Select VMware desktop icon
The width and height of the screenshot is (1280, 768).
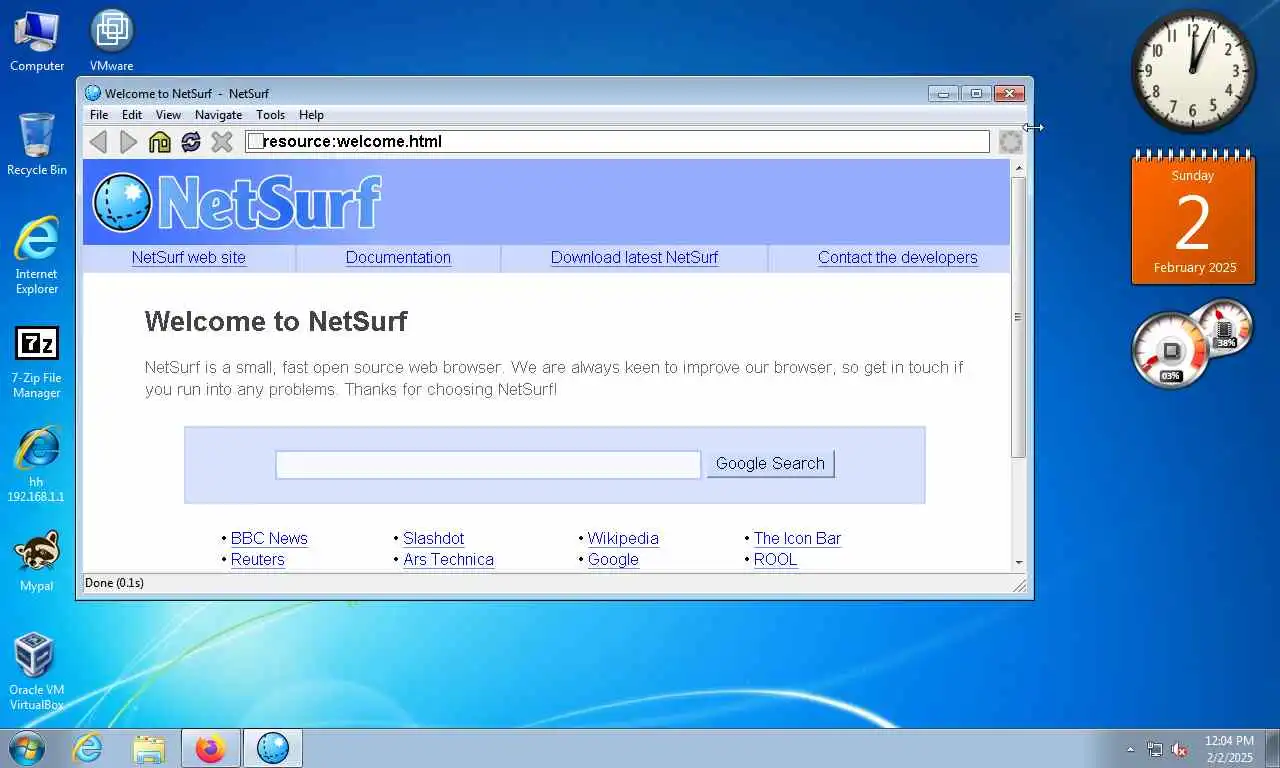click(111, 41)
